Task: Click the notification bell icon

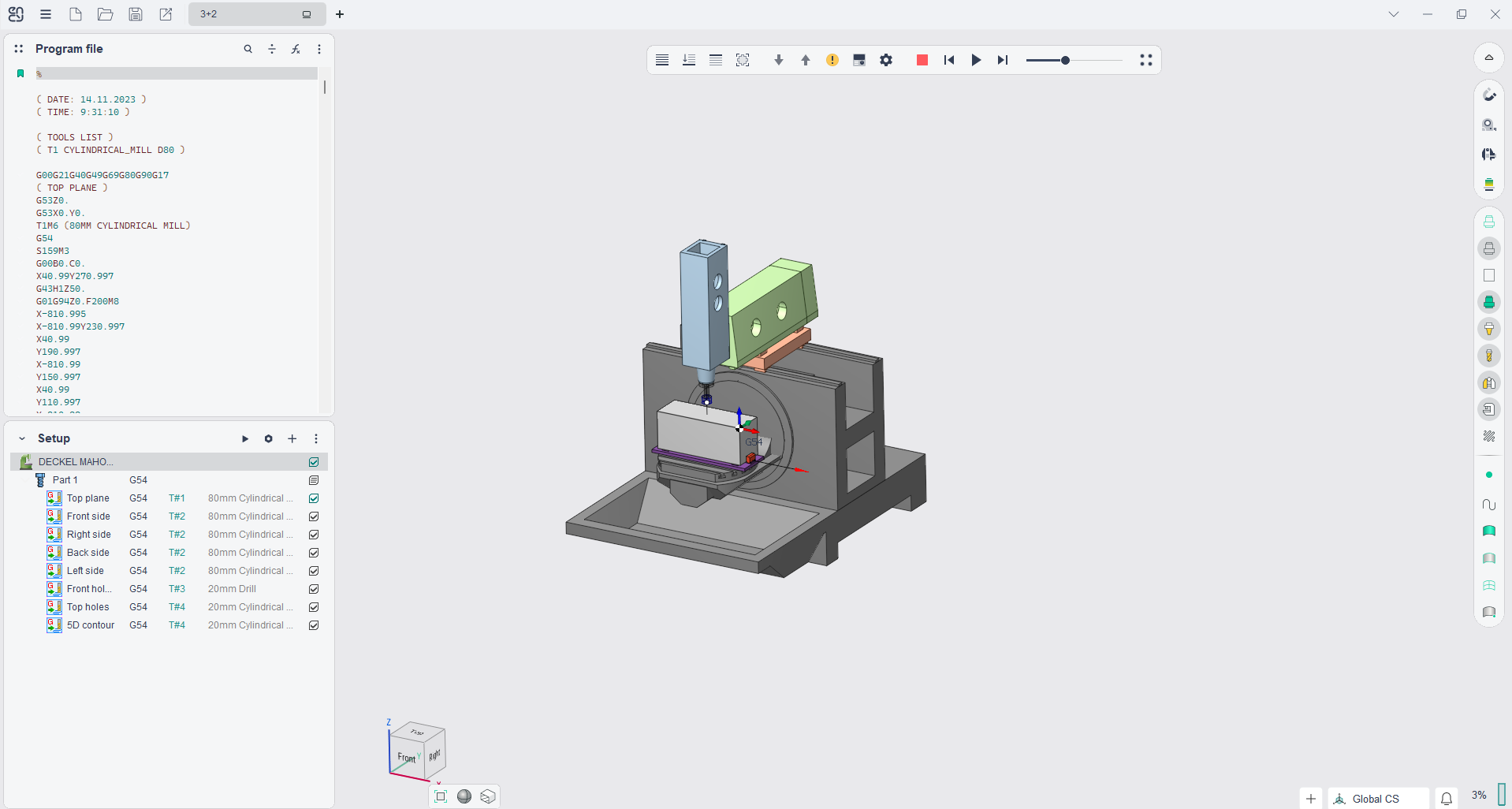Action: click(x=1447, y=799)
